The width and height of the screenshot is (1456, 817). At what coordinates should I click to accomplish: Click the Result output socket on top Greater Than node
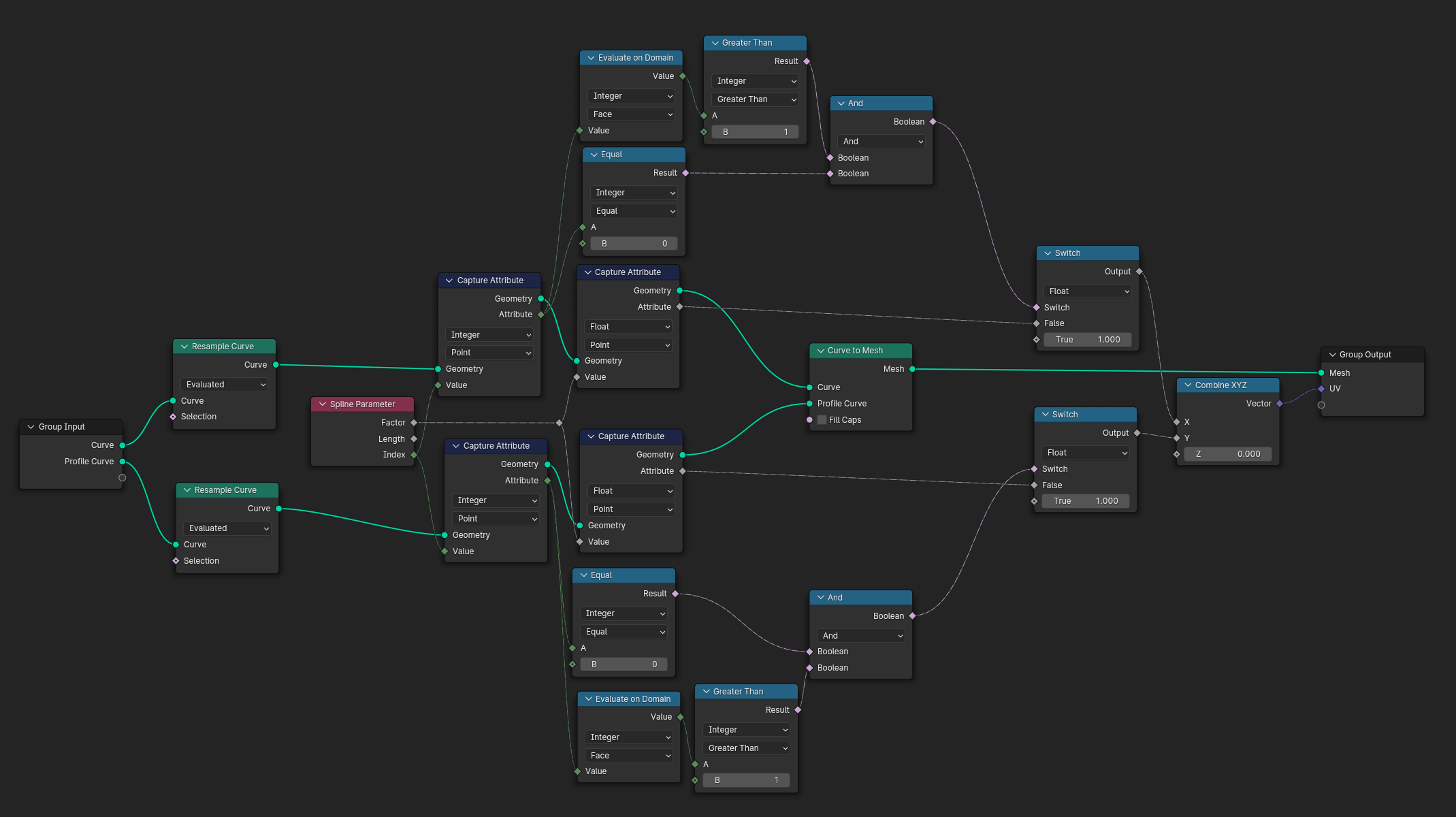point(807,61)
